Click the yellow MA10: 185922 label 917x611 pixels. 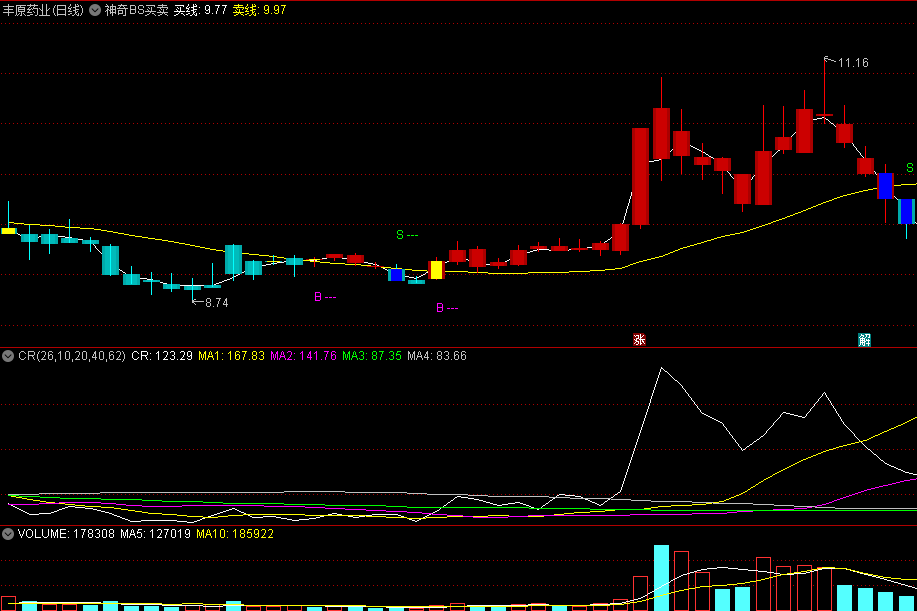[235, 534]
